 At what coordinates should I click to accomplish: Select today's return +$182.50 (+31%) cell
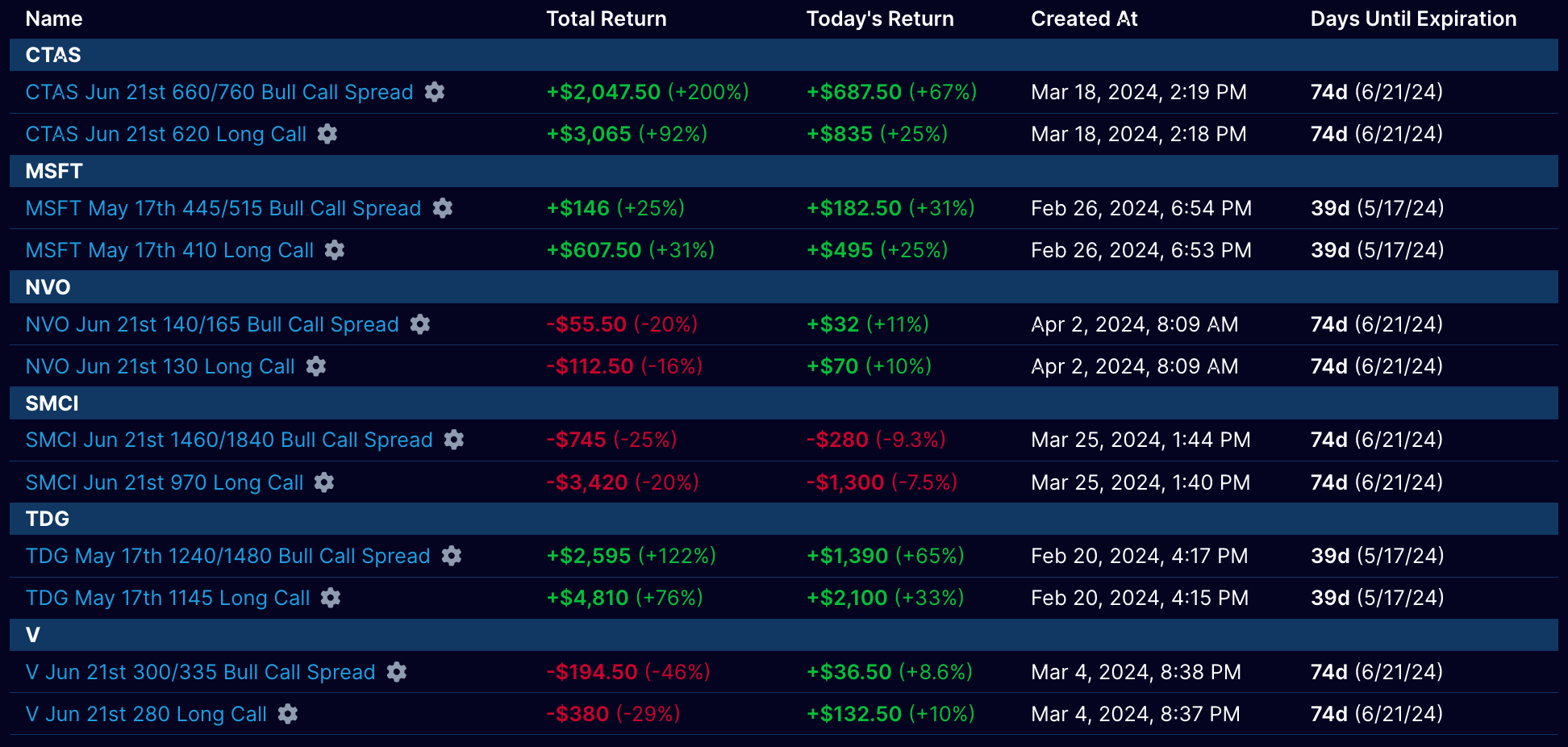(x=891, y=208)
